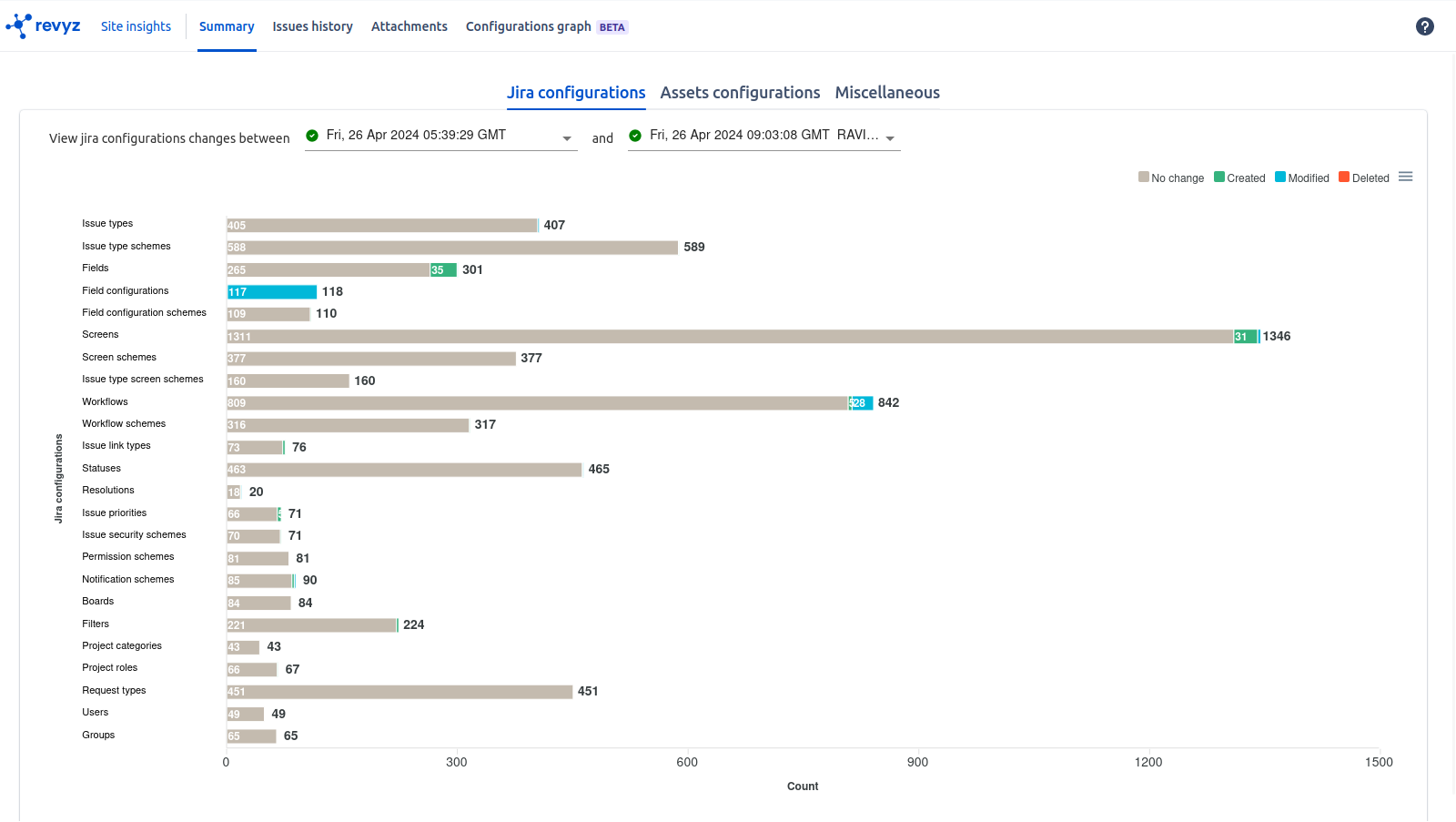The width and height of the screenshot is (1456, 822).
Task: Click the blue Field configurations bar
Action: tap(271, 292)
